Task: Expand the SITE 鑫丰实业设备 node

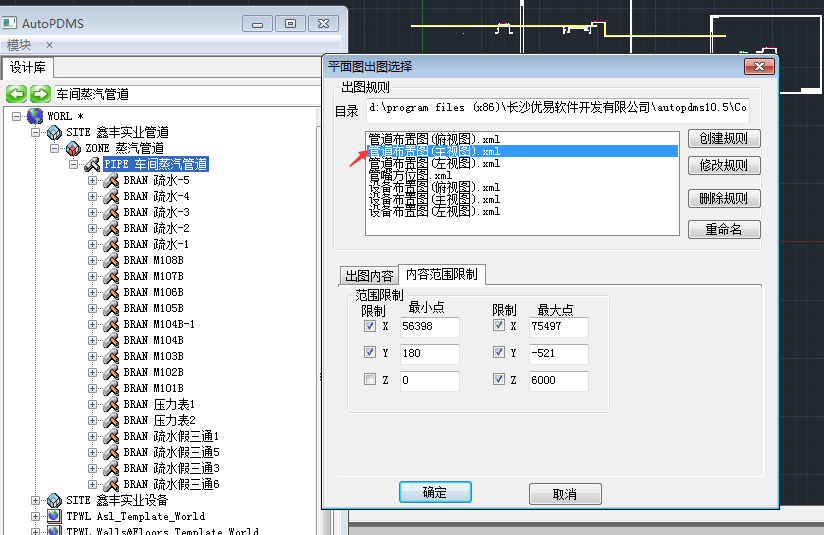Action: (x=37, y=501)
